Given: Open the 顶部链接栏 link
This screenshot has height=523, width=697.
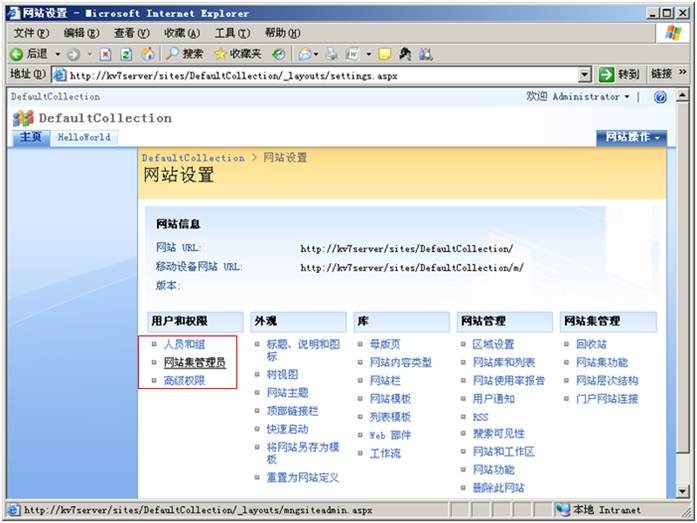Looking at the screenshot, I should click(292, 411).
